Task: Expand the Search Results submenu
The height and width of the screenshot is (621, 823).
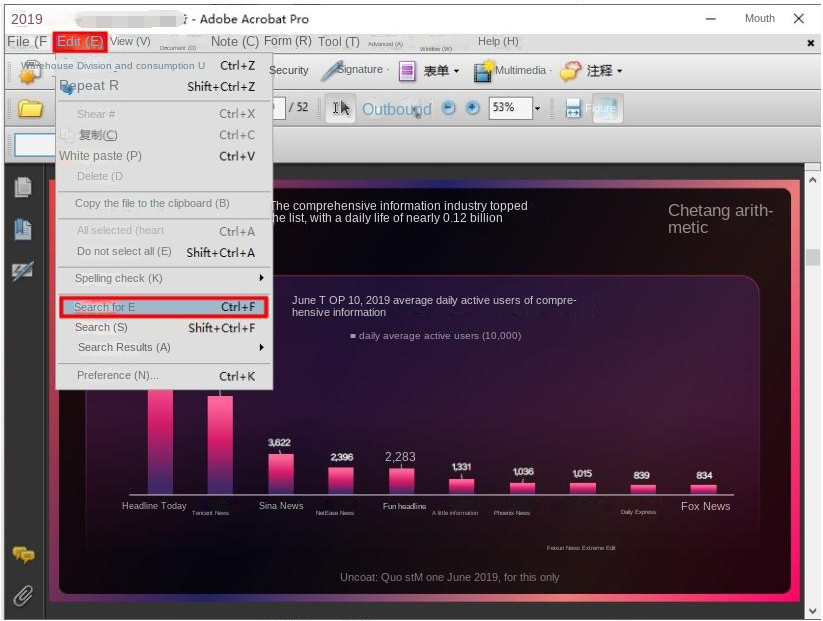Action: 164,347
